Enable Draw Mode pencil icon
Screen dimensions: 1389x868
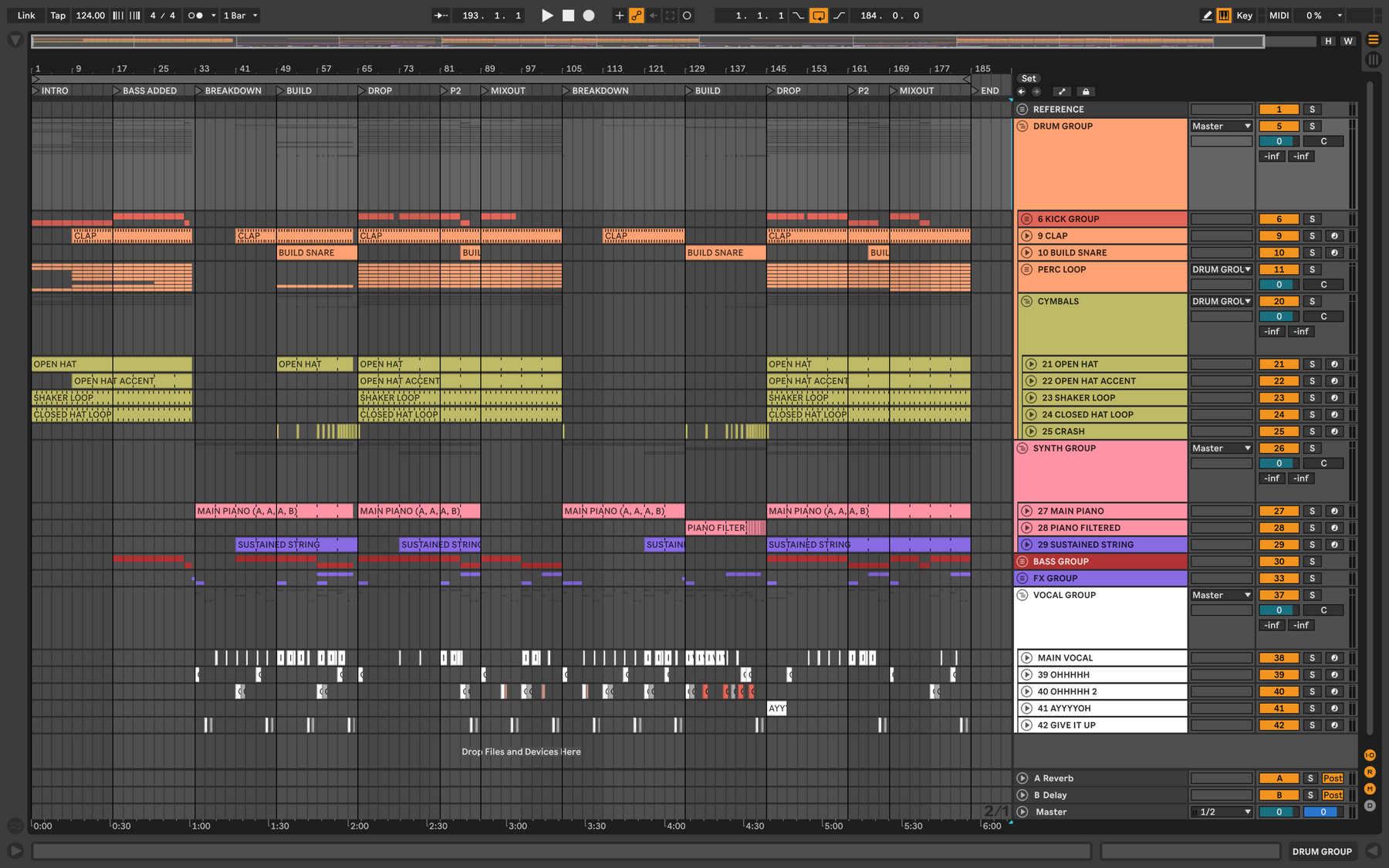click(1207, 15)
